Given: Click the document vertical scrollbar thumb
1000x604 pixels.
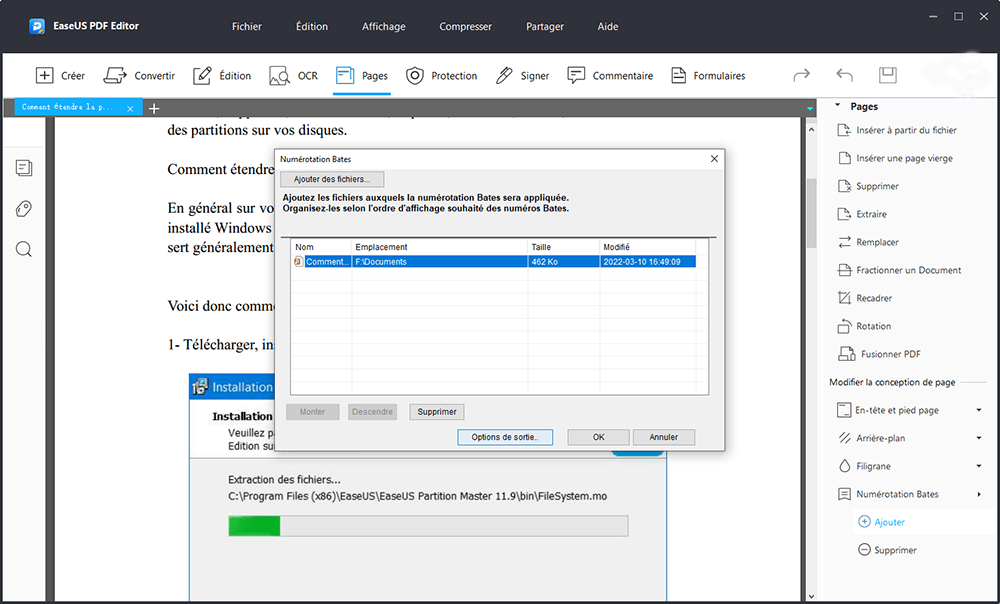Looking at the screenshot, I should pyautogui.click(x=811, y=214).
